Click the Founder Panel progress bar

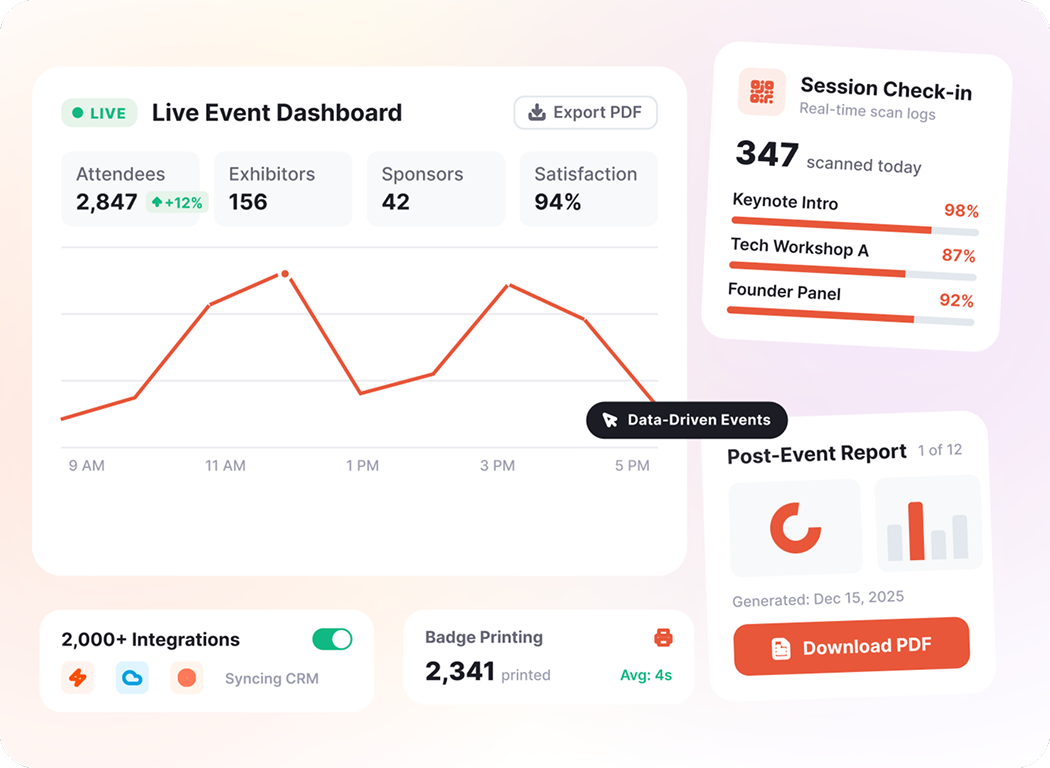click(x=850, y=315)
